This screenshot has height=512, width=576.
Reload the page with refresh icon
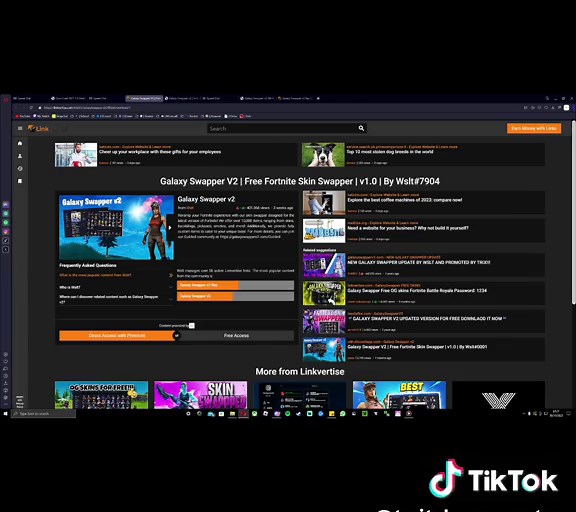click(31, 108)
